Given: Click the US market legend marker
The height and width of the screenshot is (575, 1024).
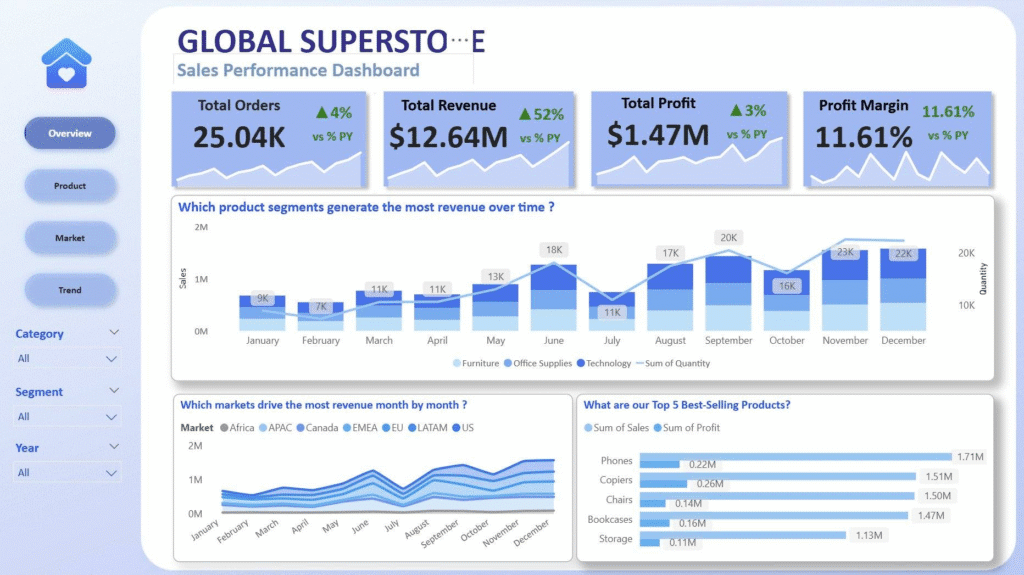Looking at the screenshot, I should pyautogui.click(x=456, y=428).
